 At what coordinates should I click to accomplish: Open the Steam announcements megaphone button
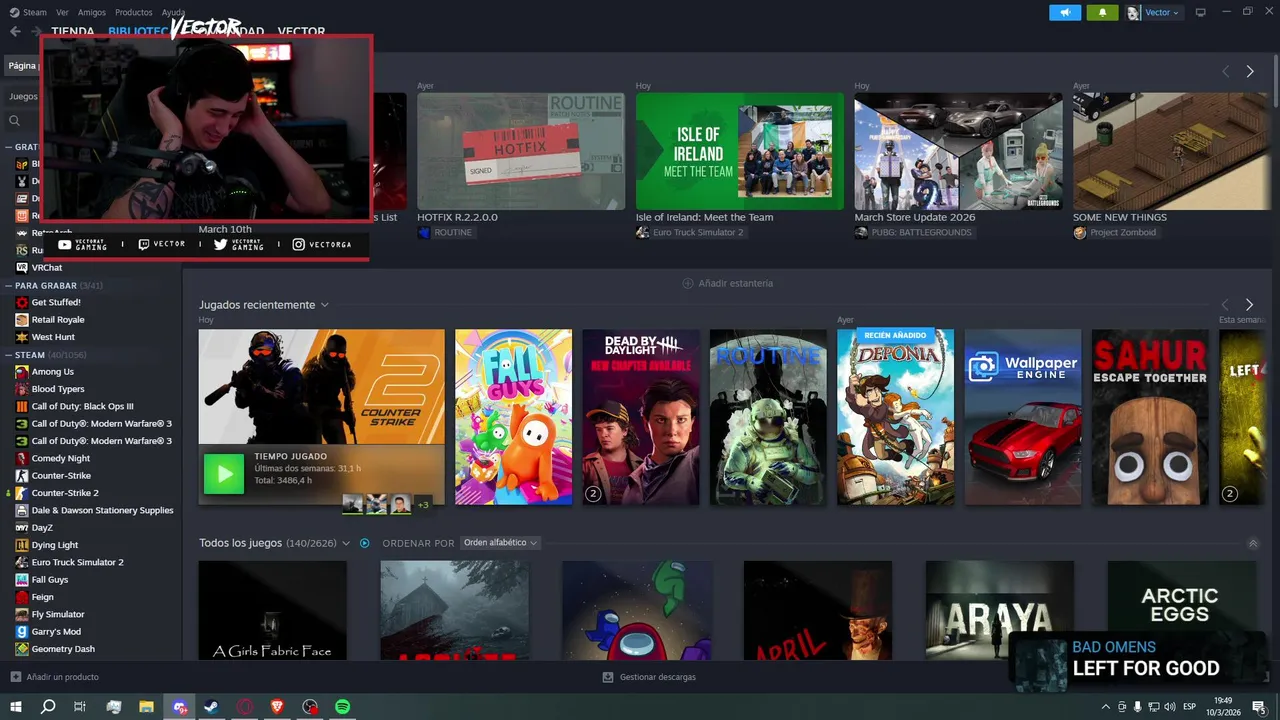(x=1065, y=12)
